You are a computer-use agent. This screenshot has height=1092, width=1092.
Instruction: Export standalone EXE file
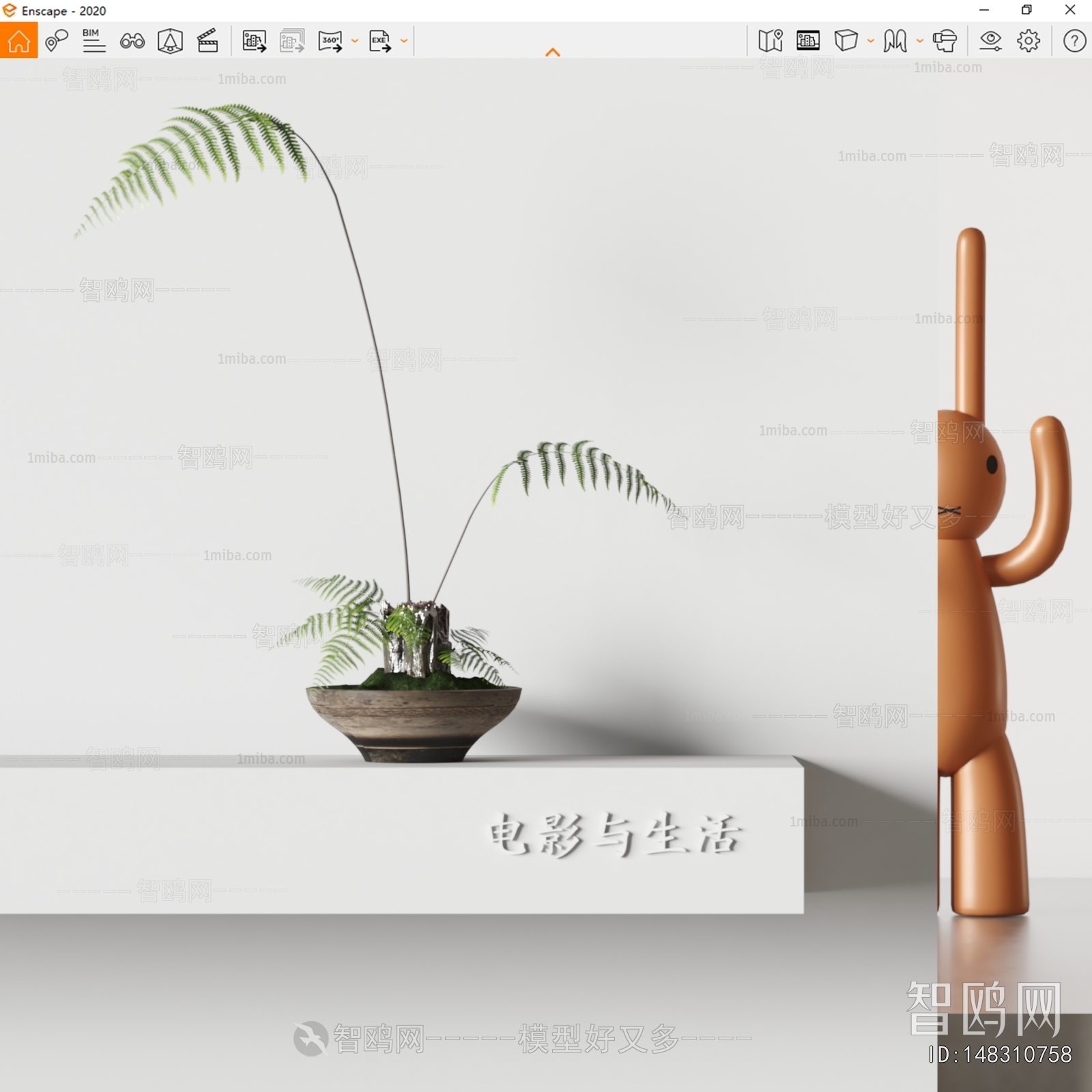tap(380, 41)
